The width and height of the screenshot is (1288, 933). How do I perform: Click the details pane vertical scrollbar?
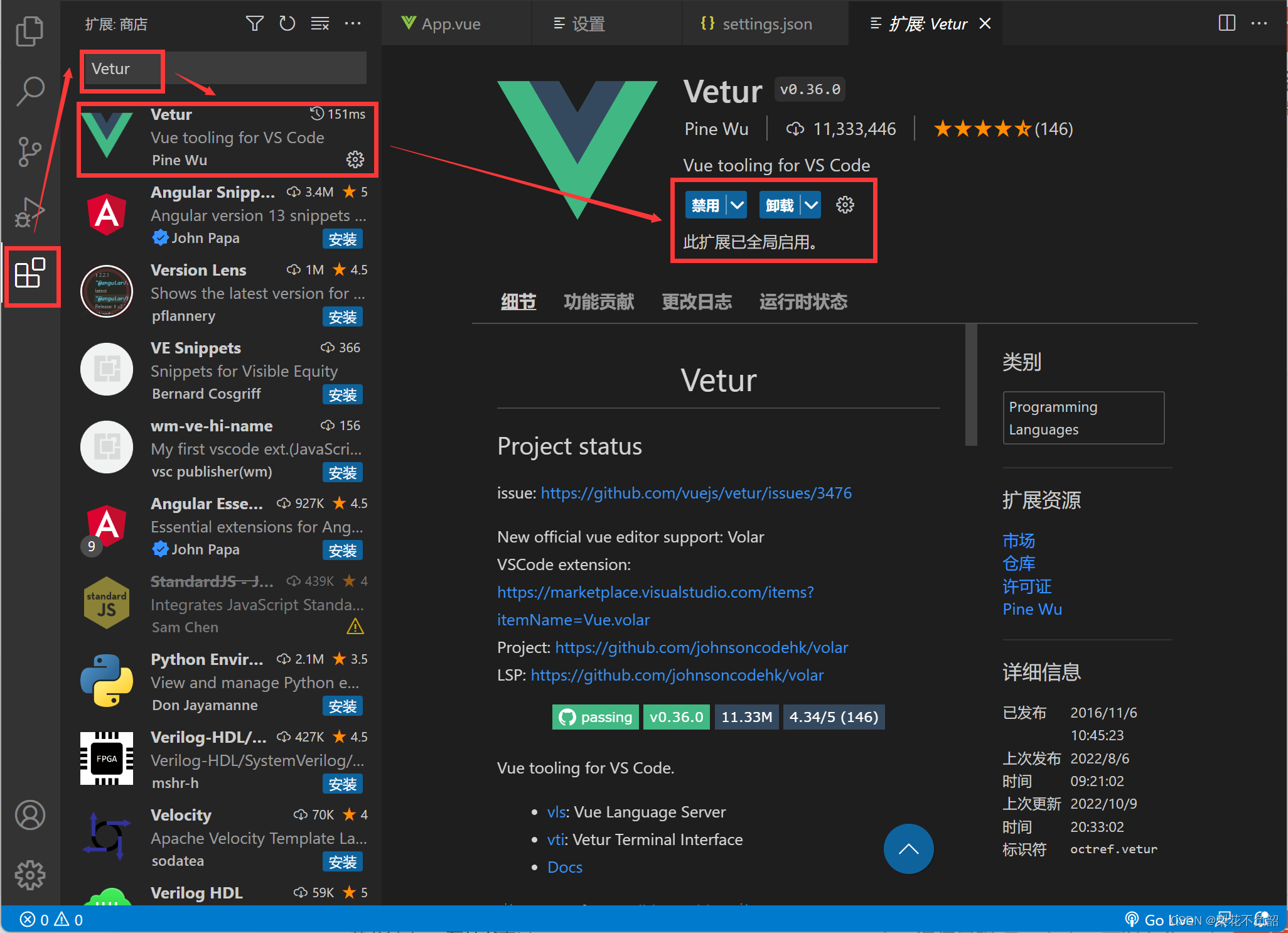(x=971, y=384)
